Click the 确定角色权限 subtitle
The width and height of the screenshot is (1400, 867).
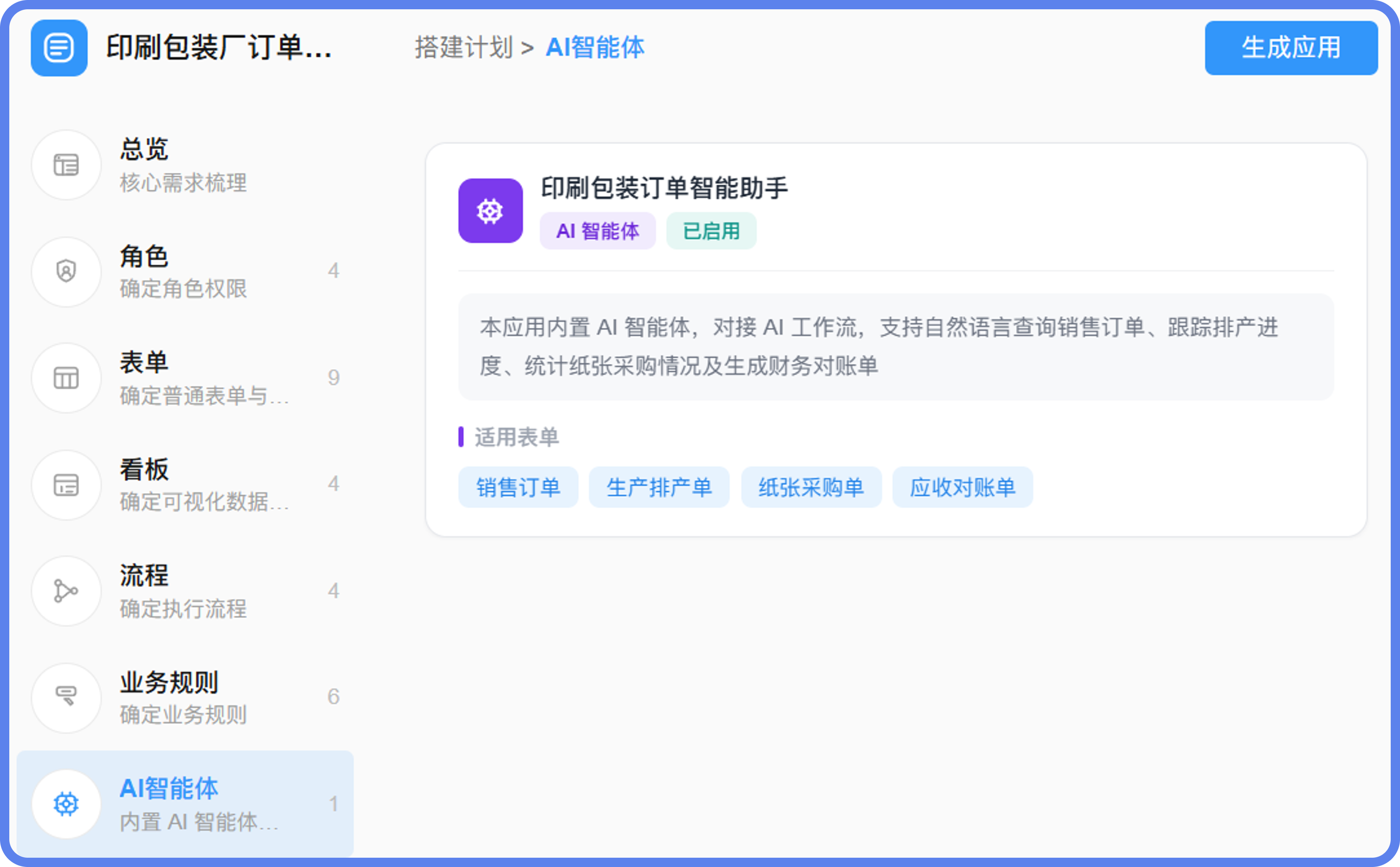click(184, 289)
